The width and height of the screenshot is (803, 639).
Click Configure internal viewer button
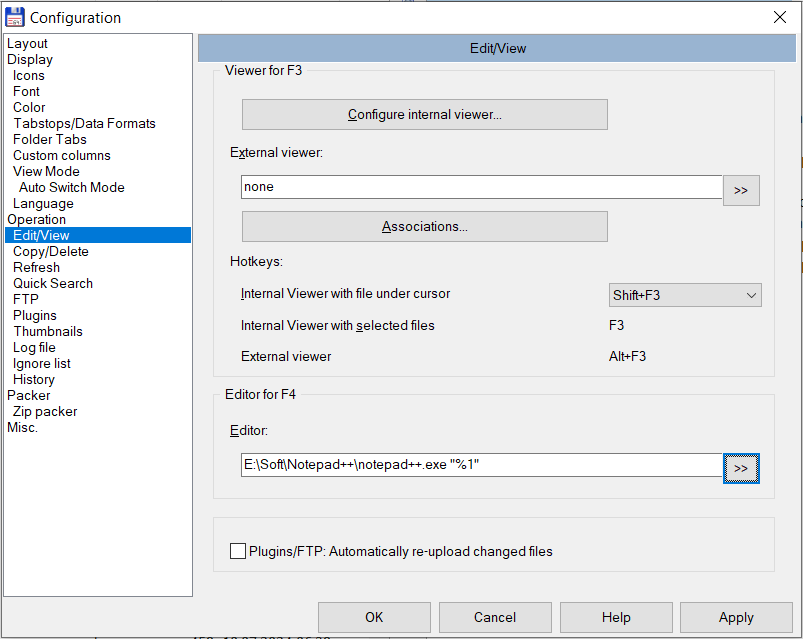[425, 115]
